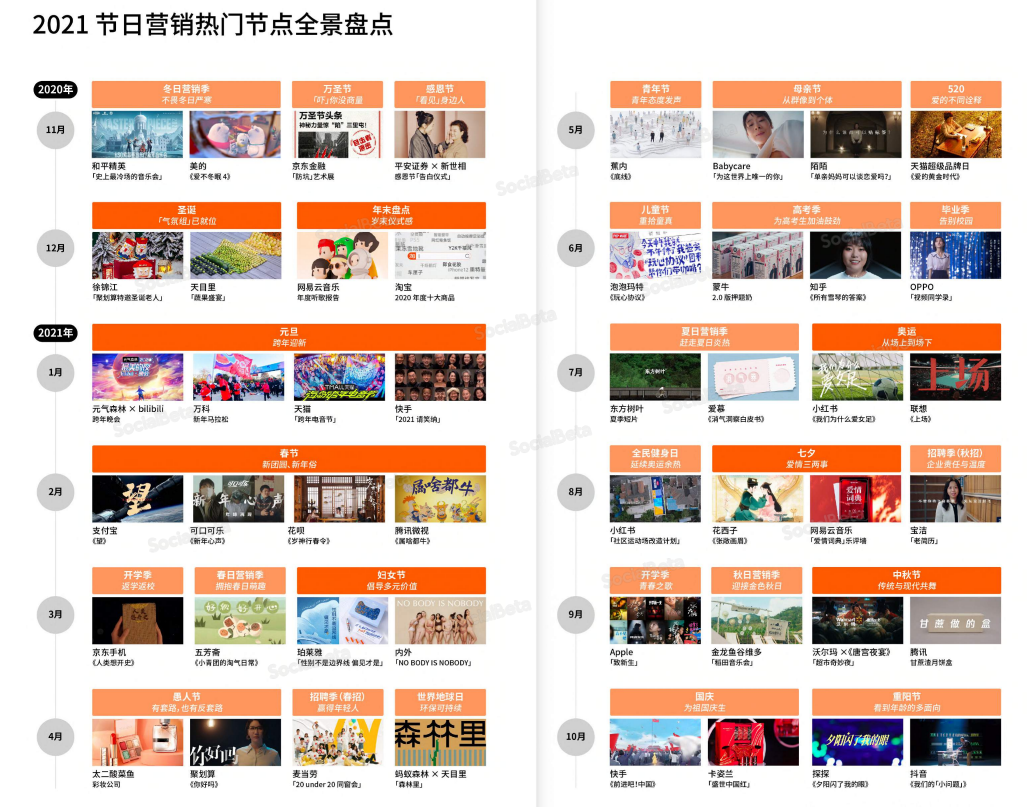
Task: Click the 母亲节 header banner
Action: (x=807, y=94)
